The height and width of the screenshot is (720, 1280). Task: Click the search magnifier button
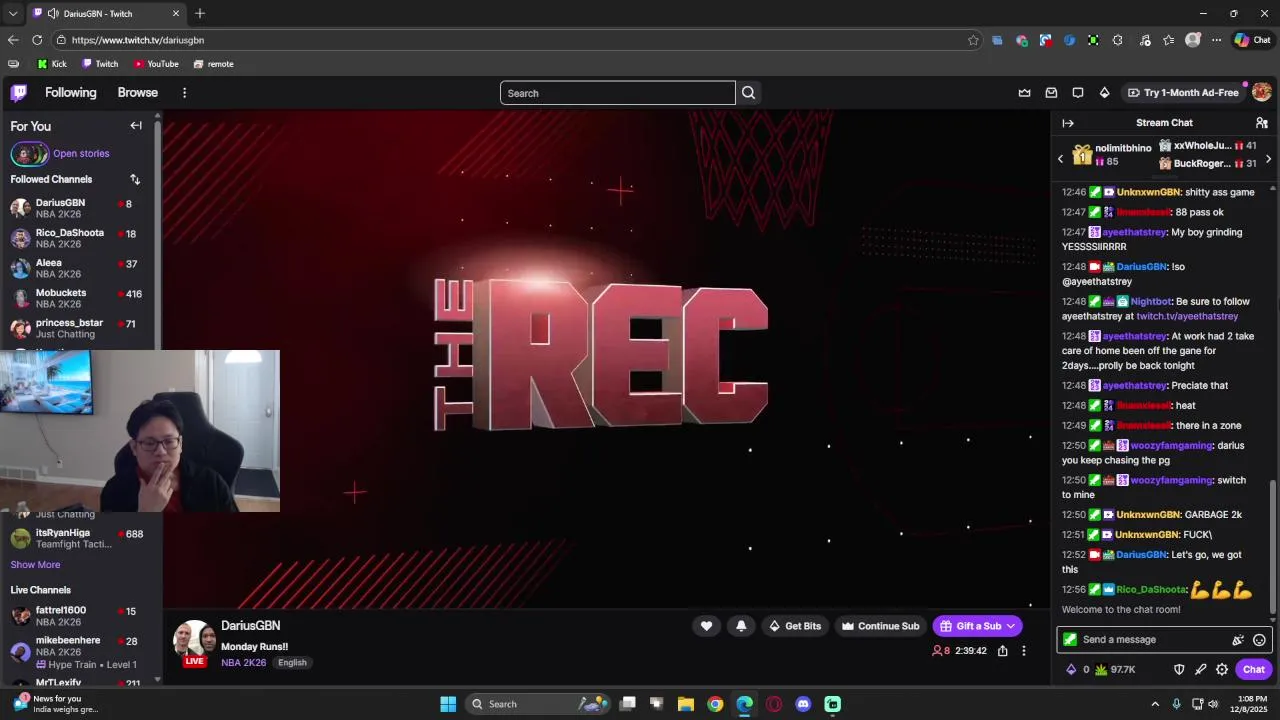point(748,93)
